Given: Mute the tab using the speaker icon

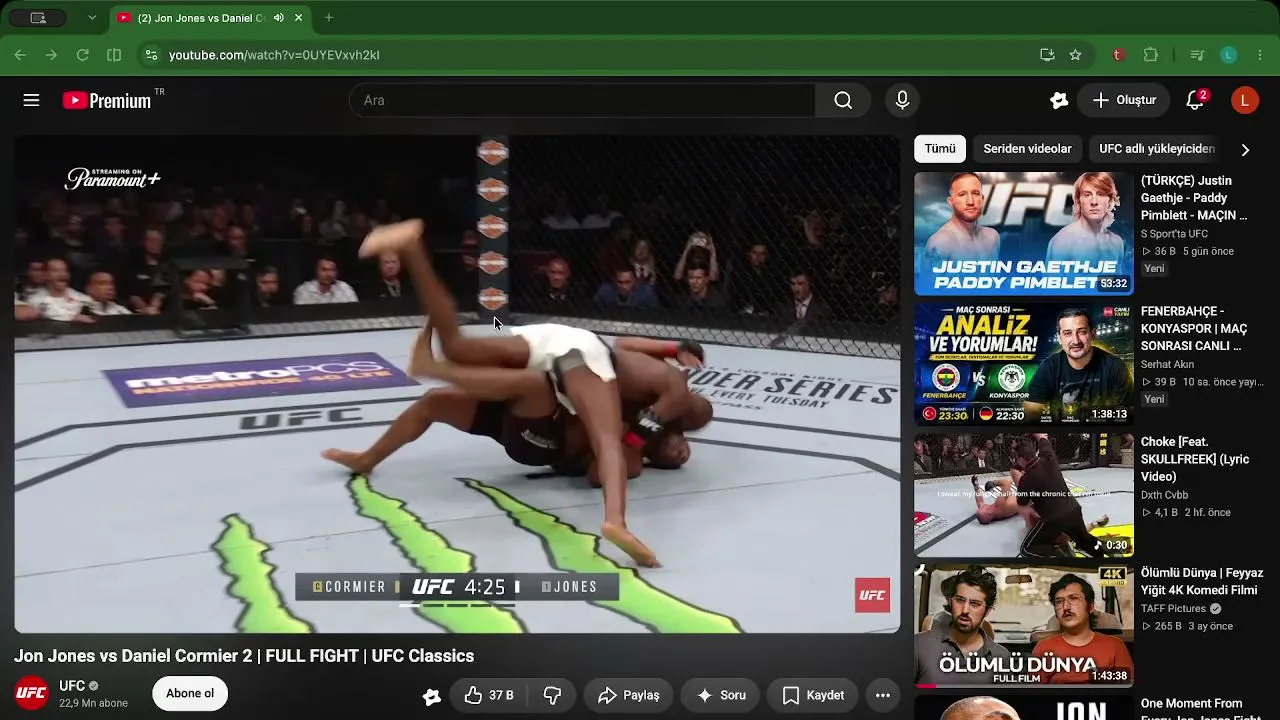Looking at the screenshot, I should point(278,18).
